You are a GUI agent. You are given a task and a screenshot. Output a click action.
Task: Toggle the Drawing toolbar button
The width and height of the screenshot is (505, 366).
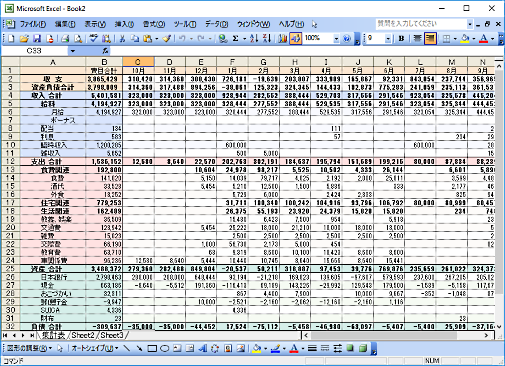(x=295, y=39)
